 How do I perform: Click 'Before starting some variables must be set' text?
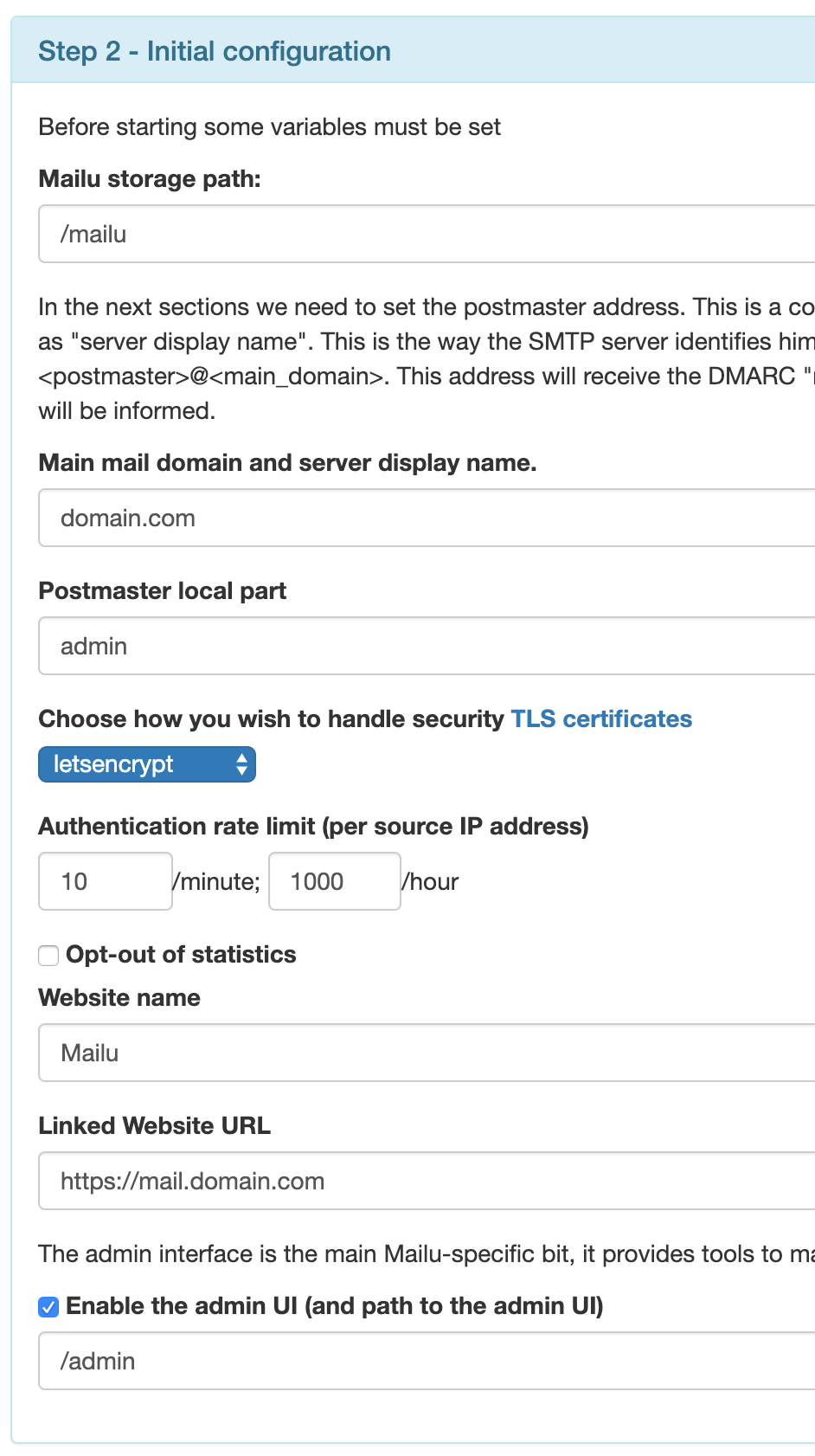(270, 127)
